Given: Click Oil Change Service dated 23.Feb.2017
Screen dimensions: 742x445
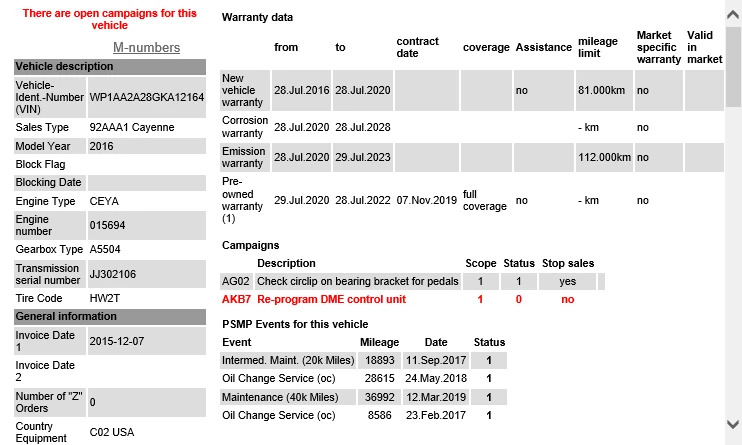Looking at the screenshot, I should [x=279, y=415].
